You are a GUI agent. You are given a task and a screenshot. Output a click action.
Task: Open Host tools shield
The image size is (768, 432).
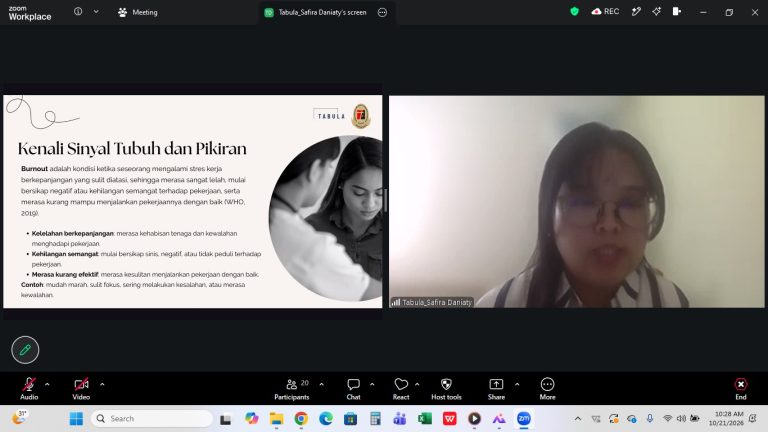click(x=446, y=388)
